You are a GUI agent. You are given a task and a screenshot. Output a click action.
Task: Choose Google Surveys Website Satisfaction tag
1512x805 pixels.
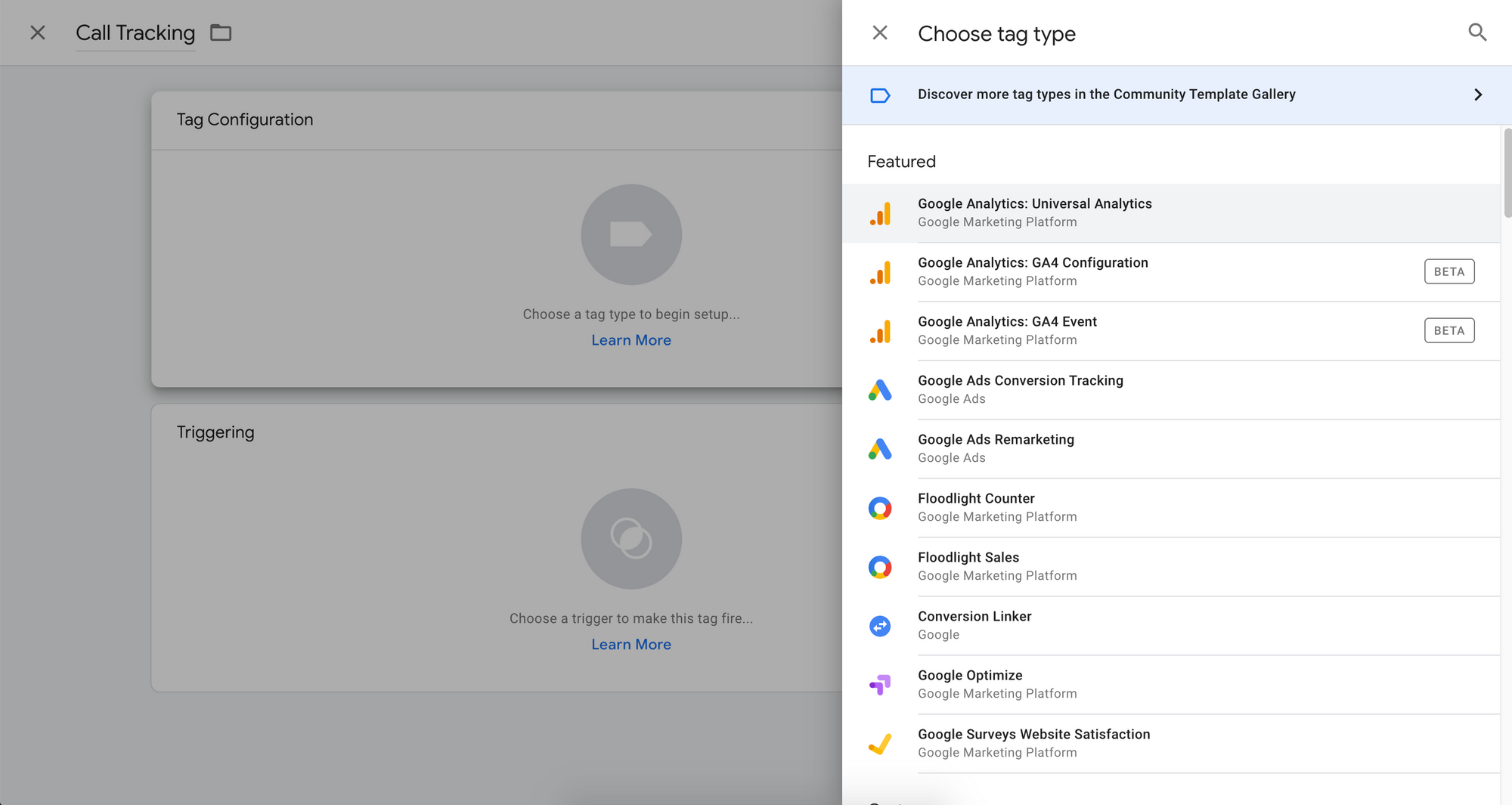coord(1171,744)
